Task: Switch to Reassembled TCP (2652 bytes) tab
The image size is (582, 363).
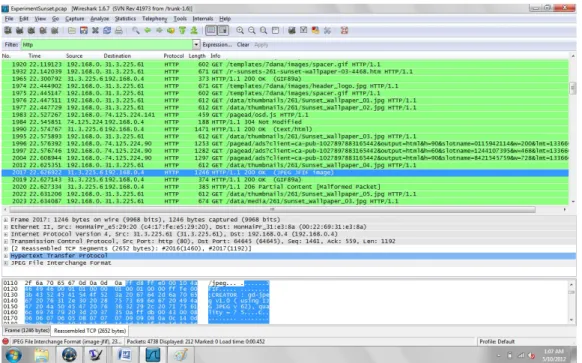Action: (x=90, y=331)
